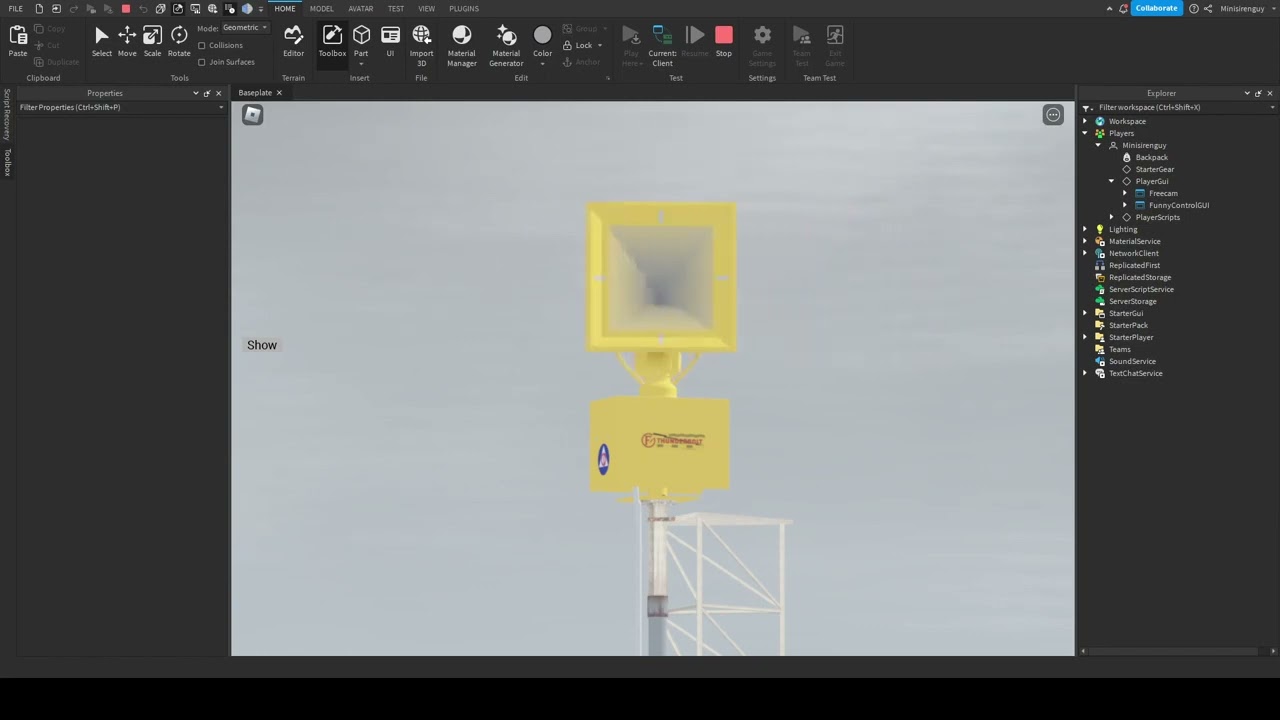This screenshot has width=1280, height=720.
Task: Open the FILE menu
Action: point(16,8)
